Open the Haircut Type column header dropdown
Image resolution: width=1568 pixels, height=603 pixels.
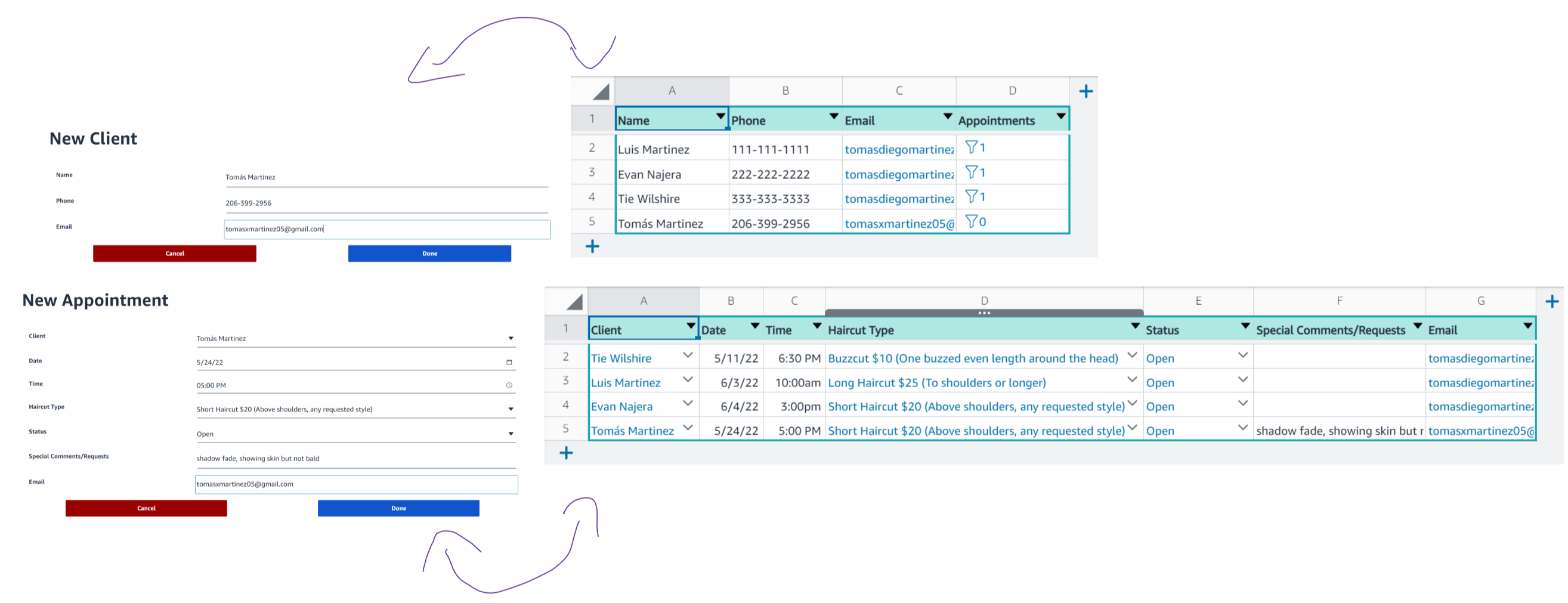click(1134, 326)
